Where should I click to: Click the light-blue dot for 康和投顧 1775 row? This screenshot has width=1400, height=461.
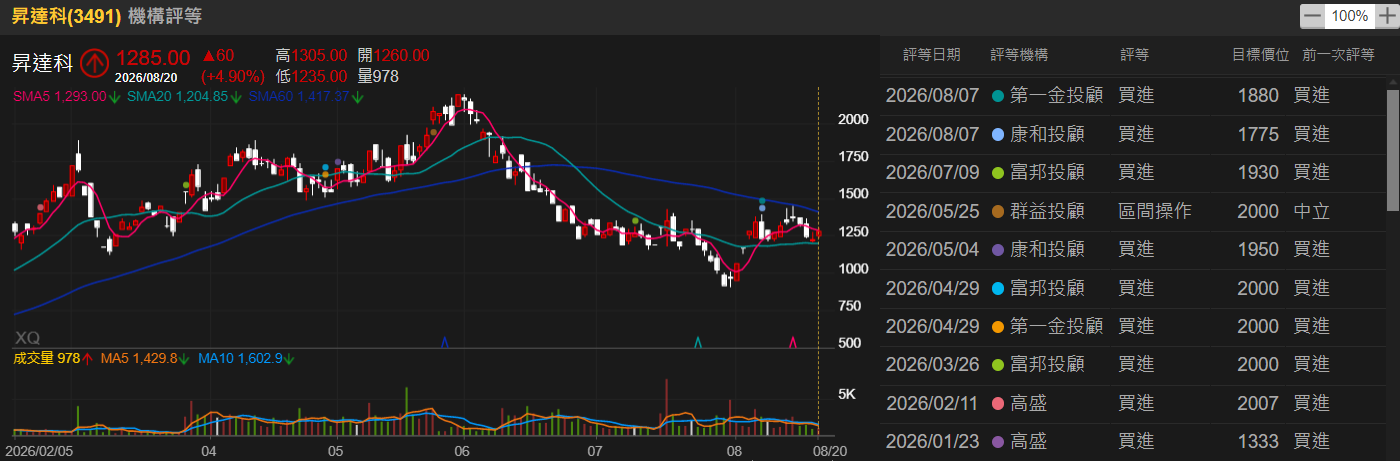[x=998, y=134]
